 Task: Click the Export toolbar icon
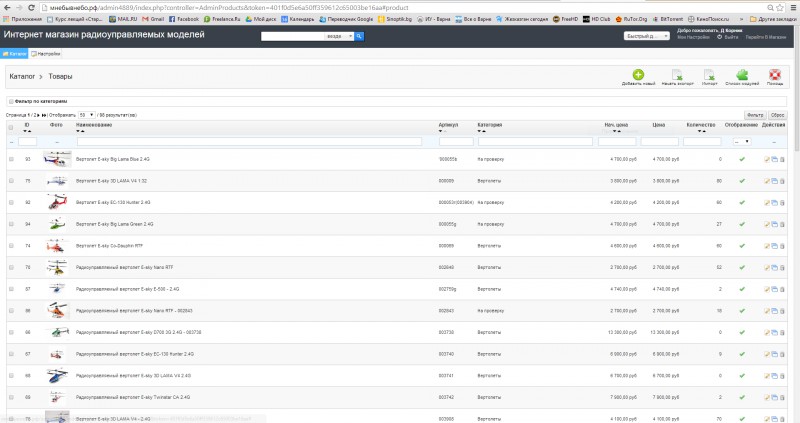[677, 74]
